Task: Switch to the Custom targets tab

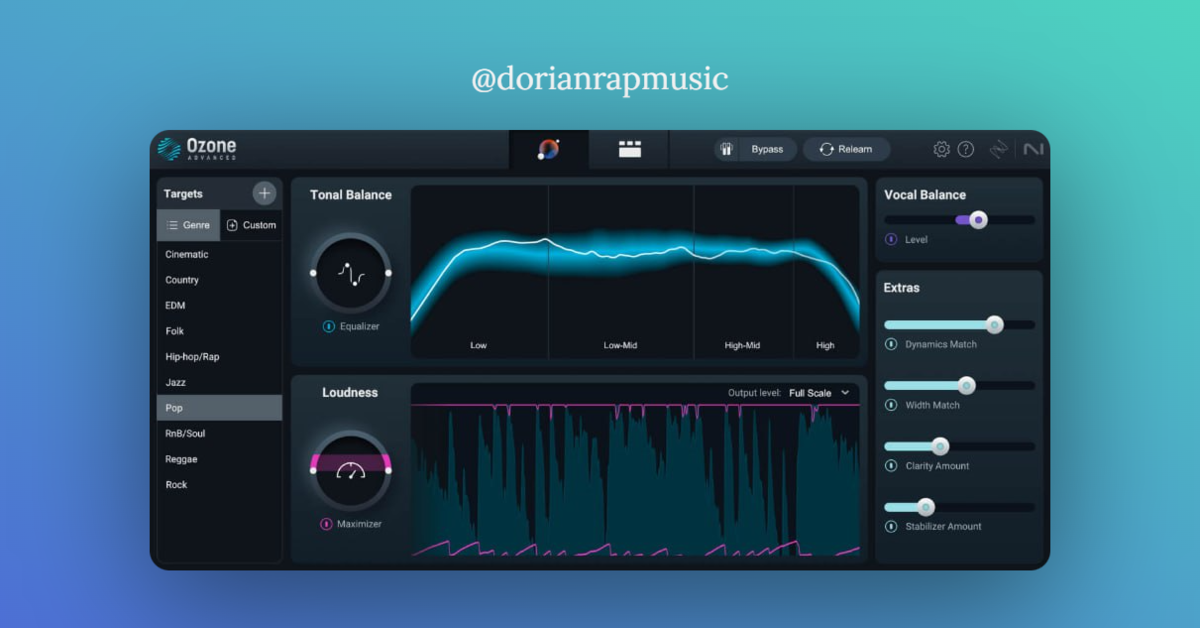Action: tap(251, 225)
